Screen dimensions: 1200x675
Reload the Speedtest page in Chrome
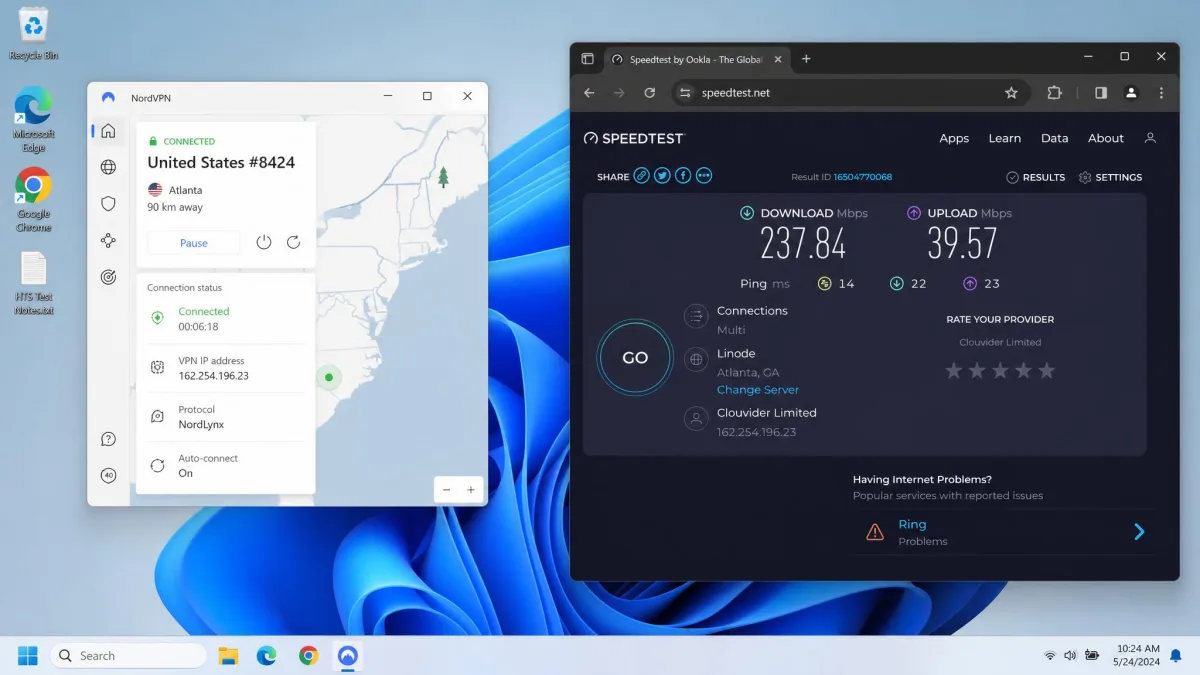649,93
